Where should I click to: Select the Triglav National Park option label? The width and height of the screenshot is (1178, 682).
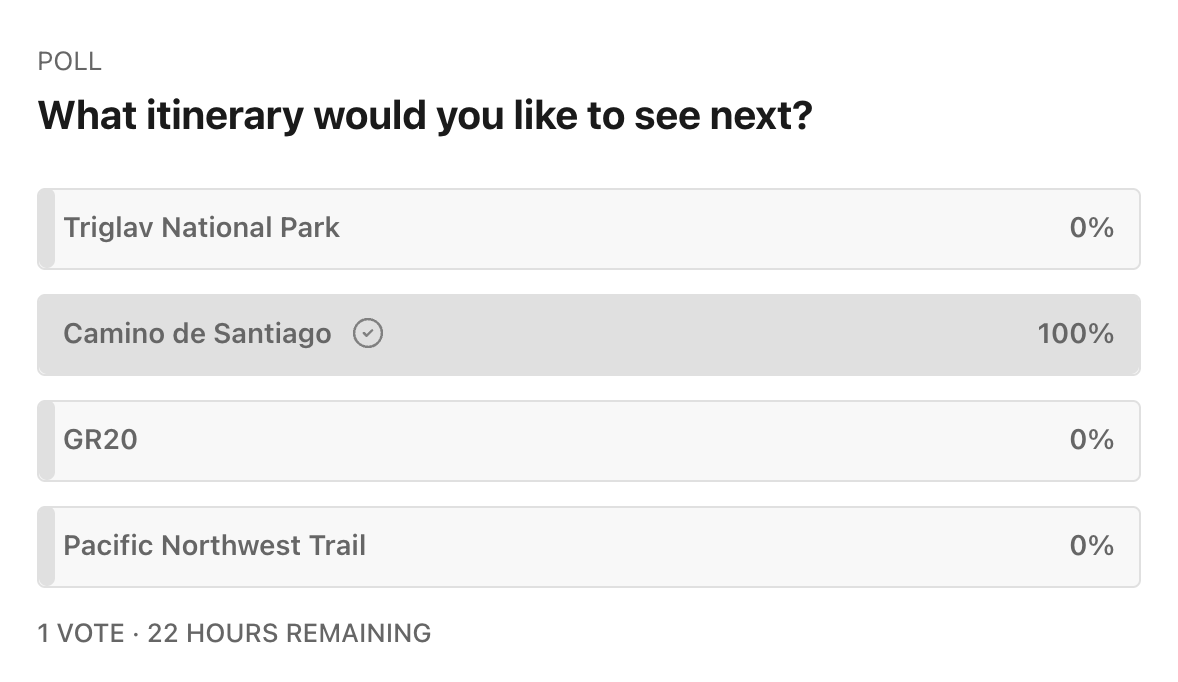tap(201, 228)
